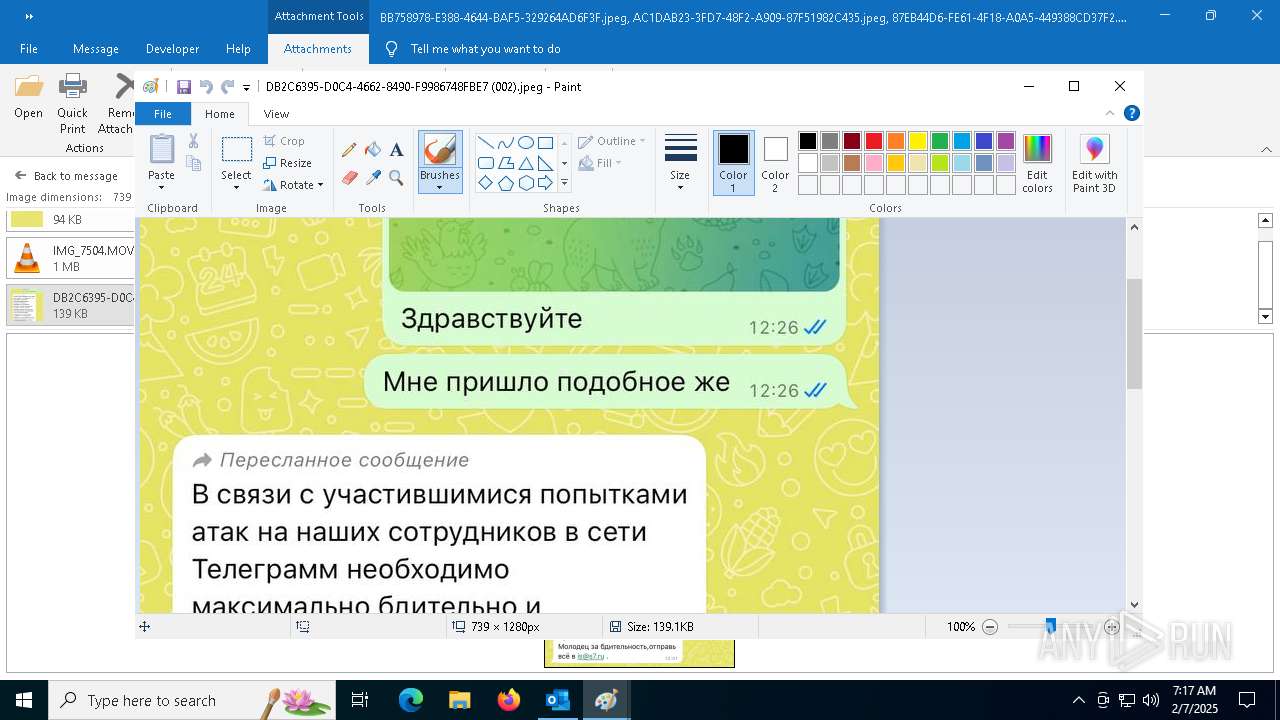Click the Copy icon in Clipboard group
Screen dimensions: 1280x720
(x=194, y=164)
